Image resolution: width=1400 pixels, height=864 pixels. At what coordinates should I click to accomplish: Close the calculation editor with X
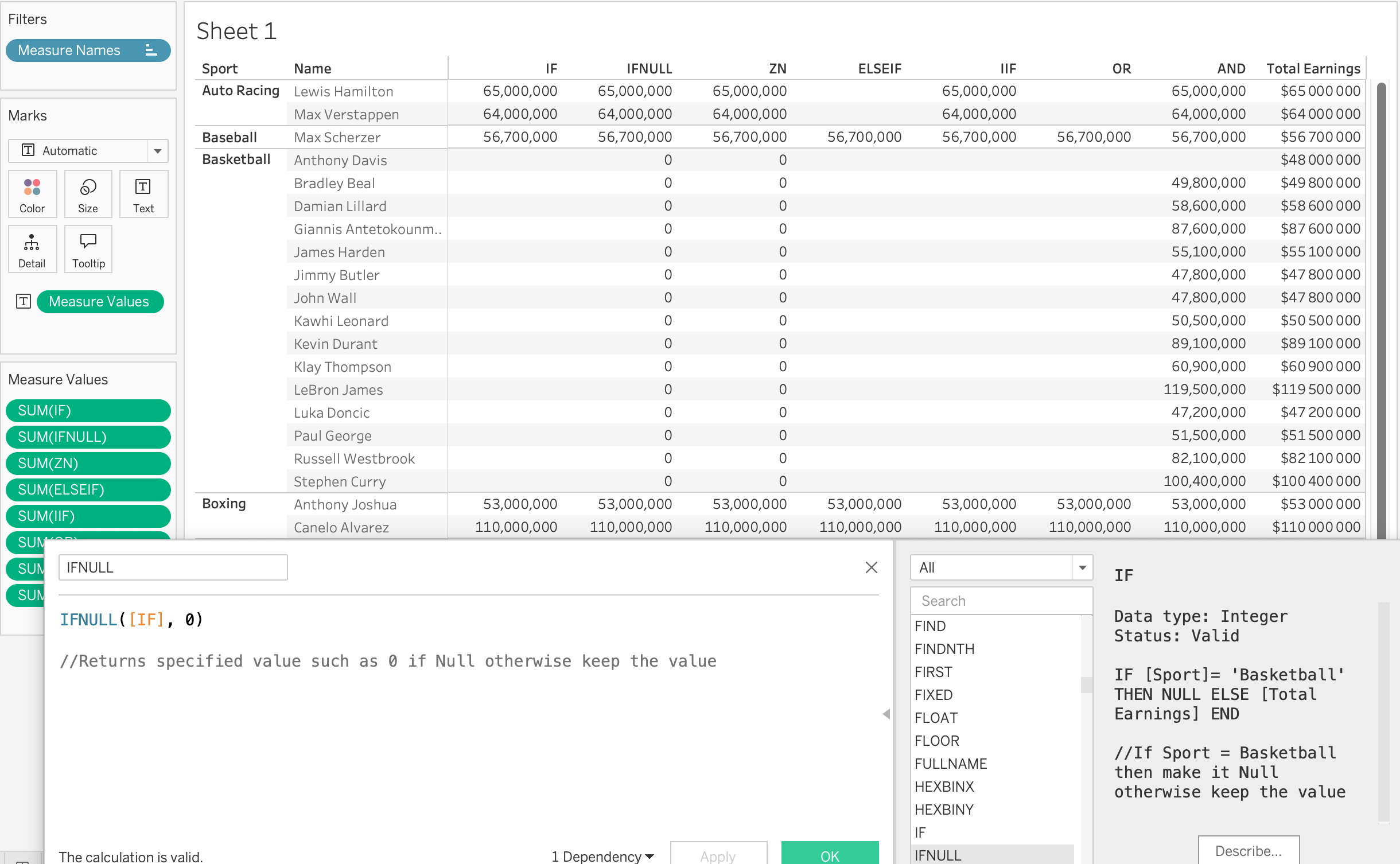(x=871, y=567)
